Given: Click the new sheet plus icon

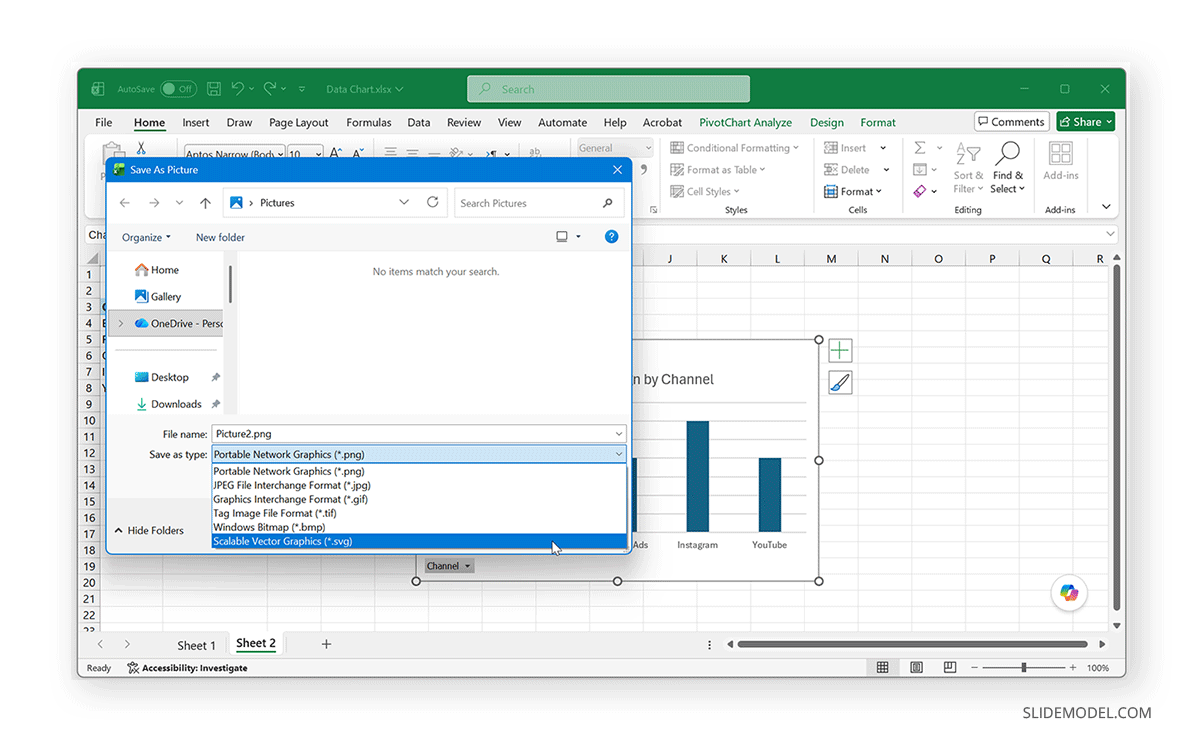Looking at the screenshot, I should pyautogui.click(x=326, y=644).
